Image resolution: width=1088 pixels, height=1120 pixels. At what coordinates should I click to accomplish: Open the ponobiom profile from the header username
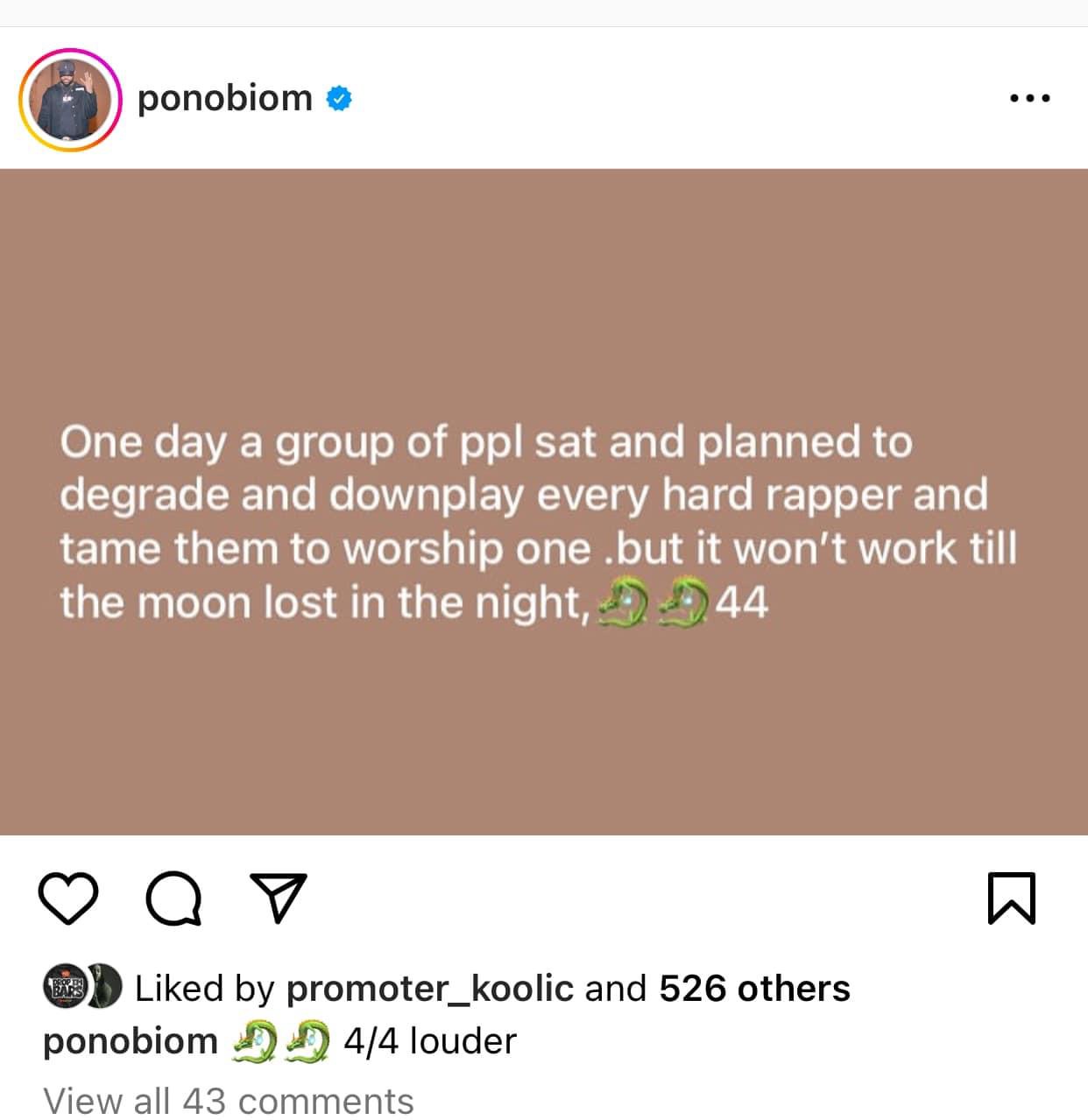coord(225,99)
